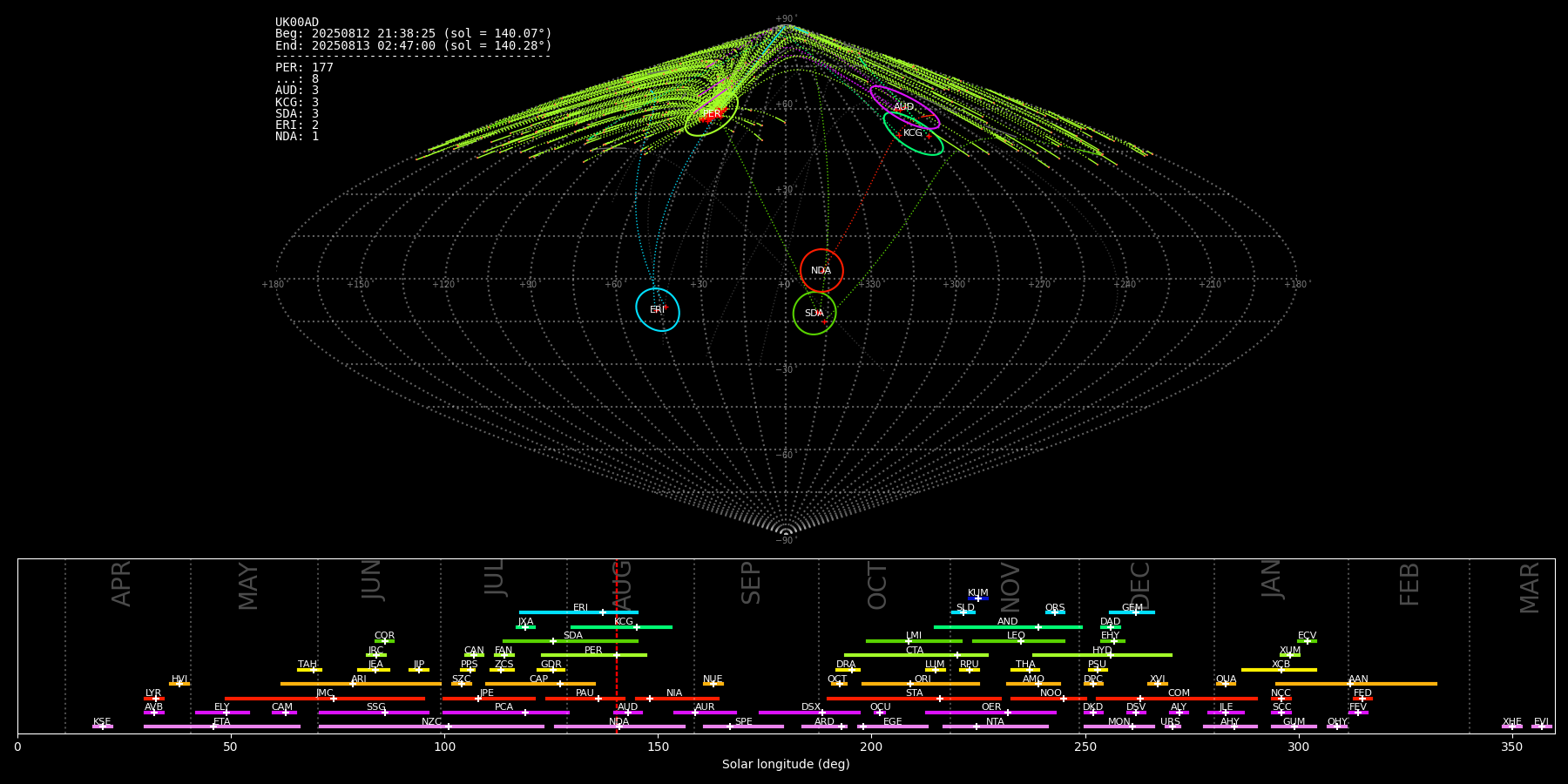Click the NOV month label
1568x784 pixels.
(1010, 587)
